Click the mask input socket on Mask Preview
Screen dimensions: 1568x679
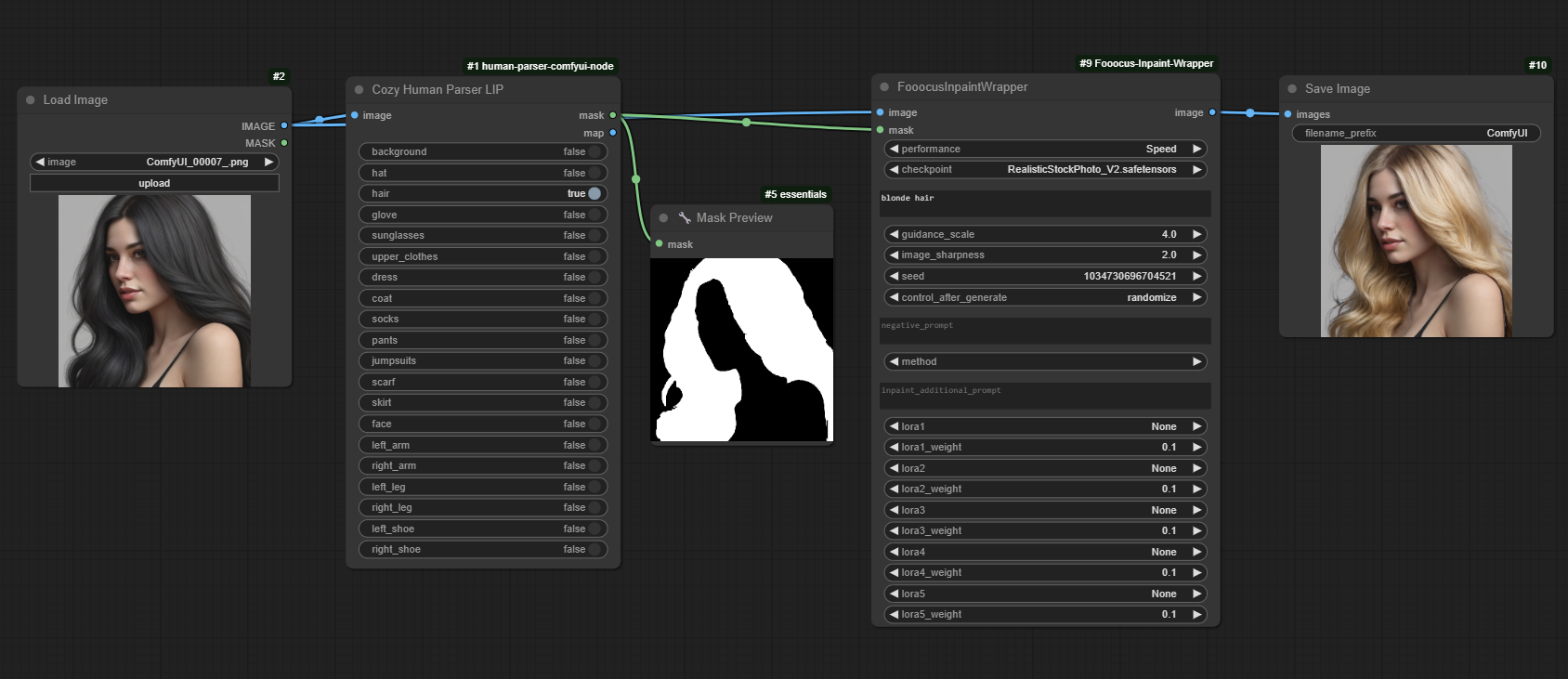pos(660,243)
